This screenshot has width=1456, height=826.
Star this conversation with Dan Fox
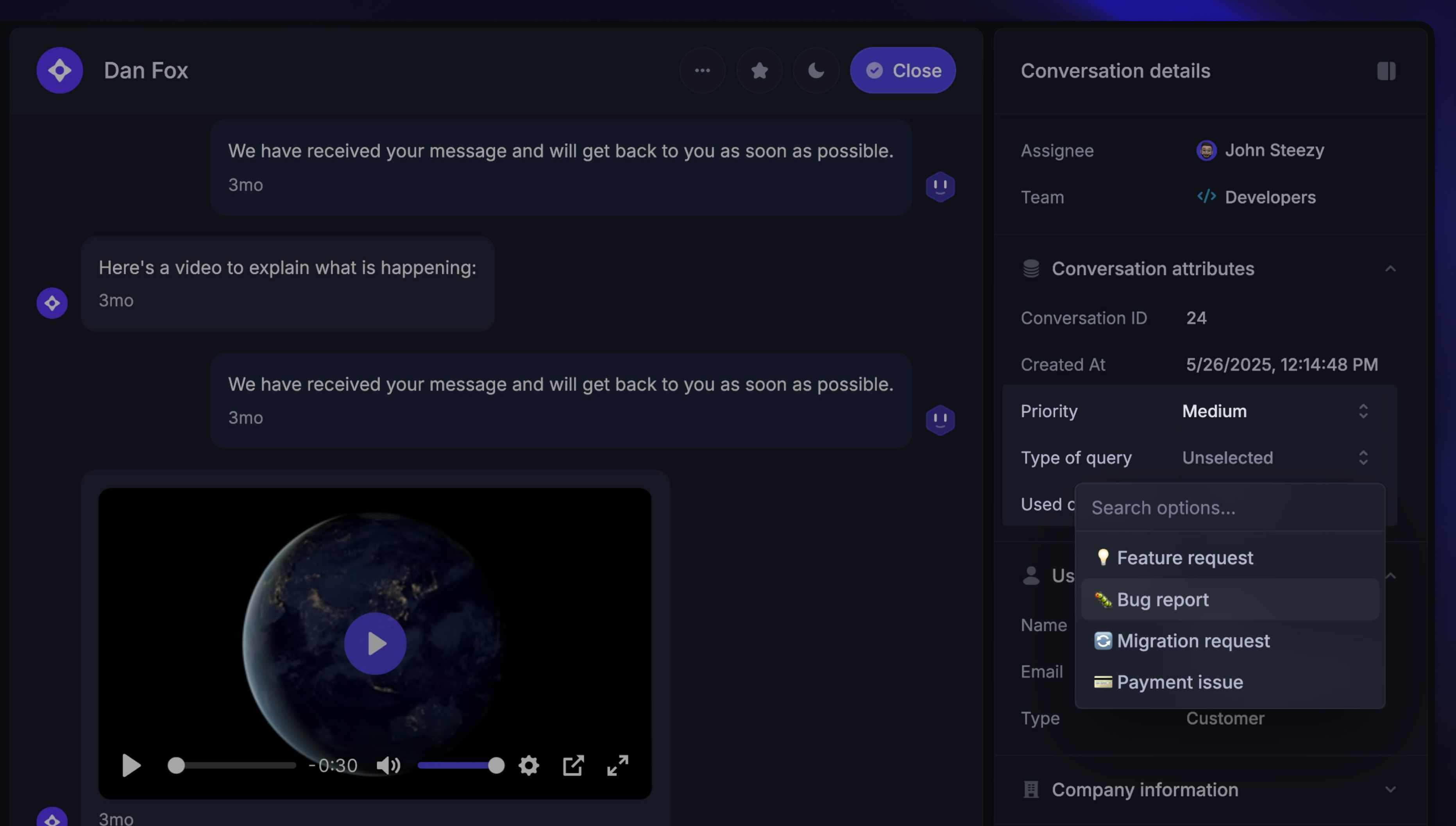click(x=759, y=70)
